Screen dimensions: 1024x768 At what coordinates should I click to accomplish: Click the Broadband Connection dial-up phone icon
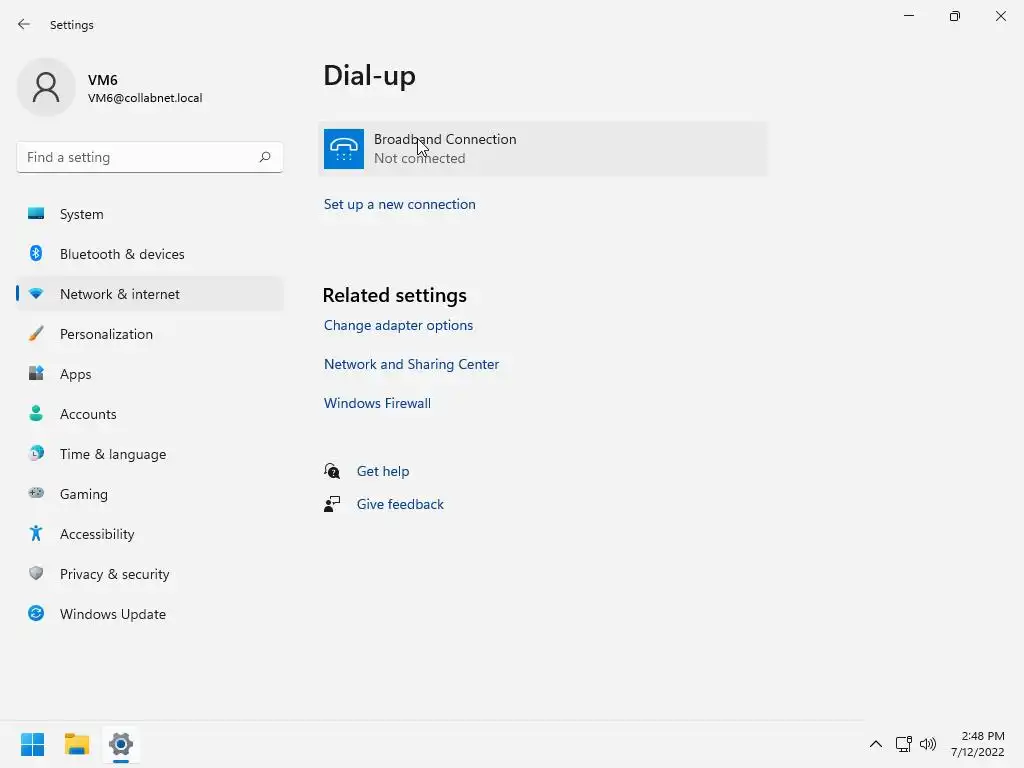(344, 149)
